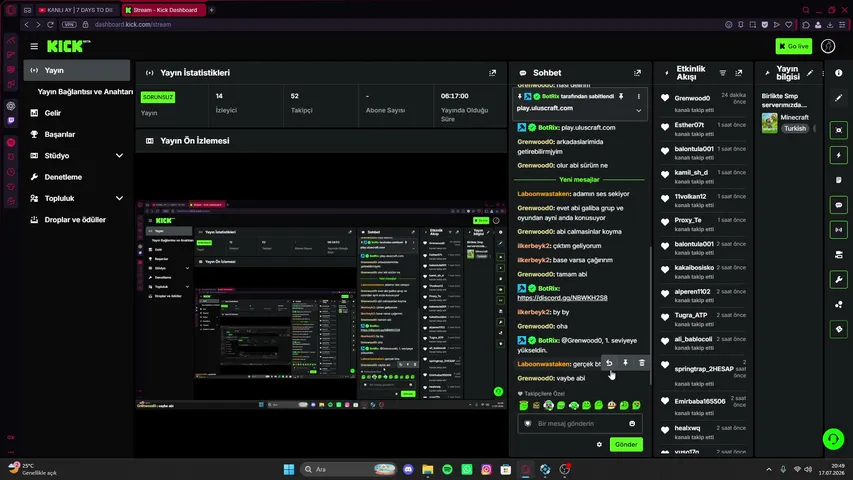The height and width of the screenshot is (480, 853).
Task: Pin Laboonwastaken's chat message
Action: coord(626,363)
